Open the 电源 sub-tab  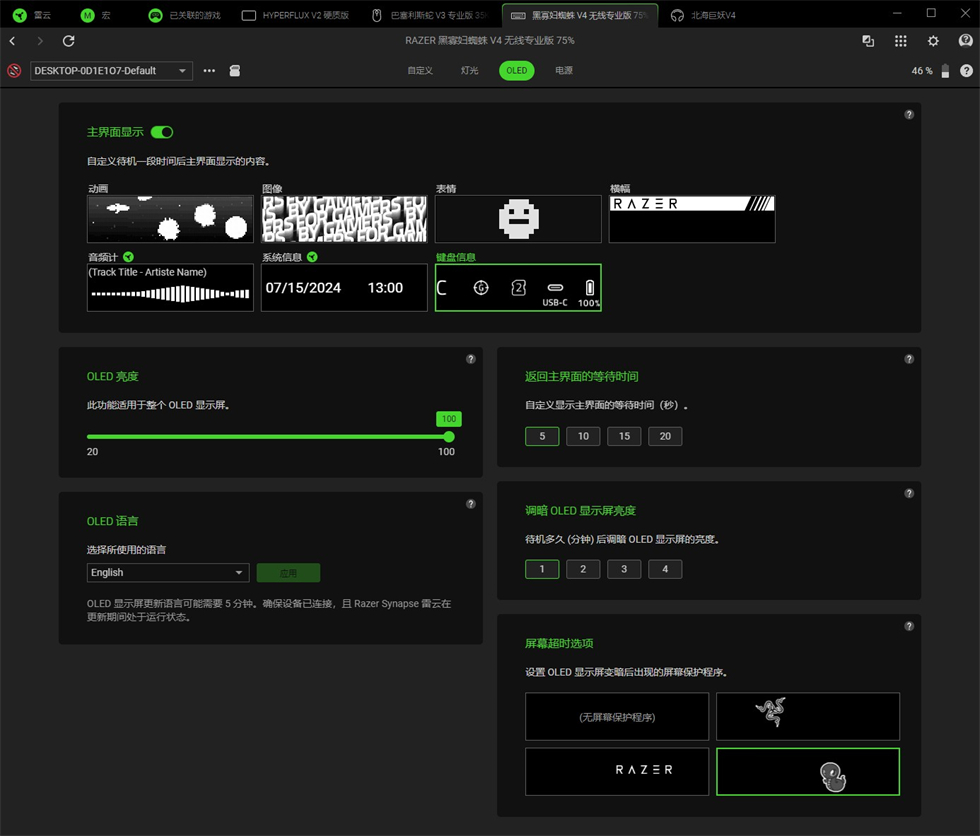(564, 71)
